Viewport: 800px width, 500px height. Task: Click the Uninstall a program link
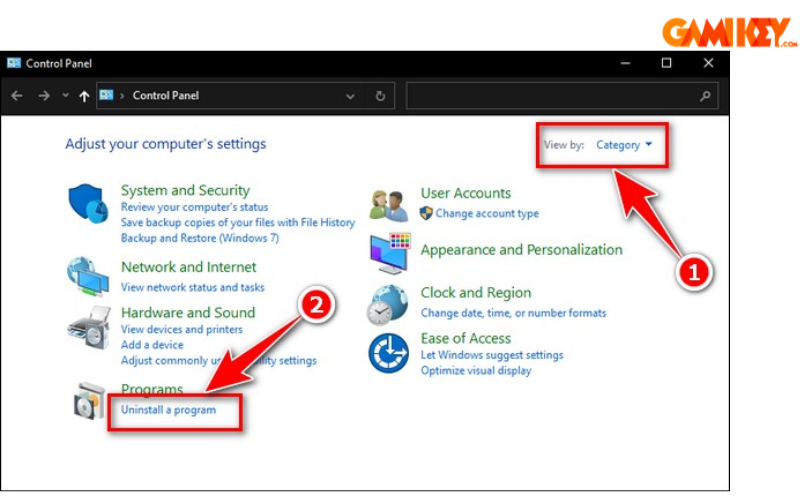tap(168, 410)
